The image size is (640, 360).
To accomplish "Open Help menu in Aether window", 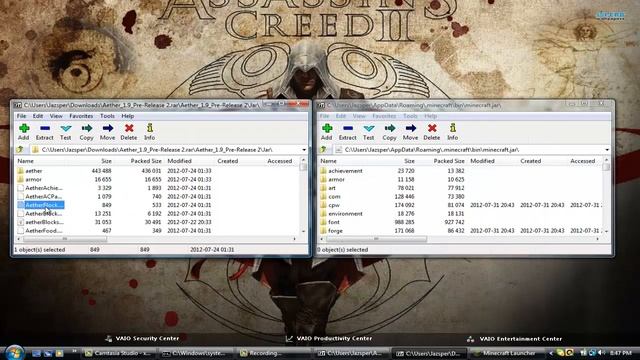I will click(x=128, y=116).
